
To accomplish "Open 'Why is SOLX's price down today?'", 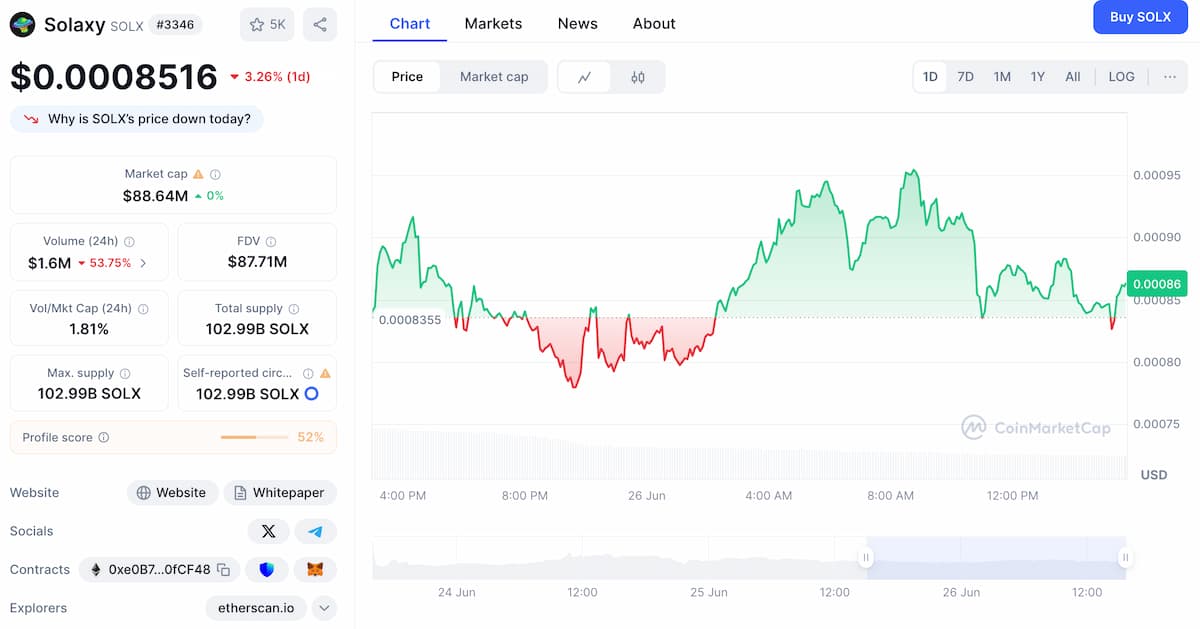I will pyautogui.click(x=137, y=119).
